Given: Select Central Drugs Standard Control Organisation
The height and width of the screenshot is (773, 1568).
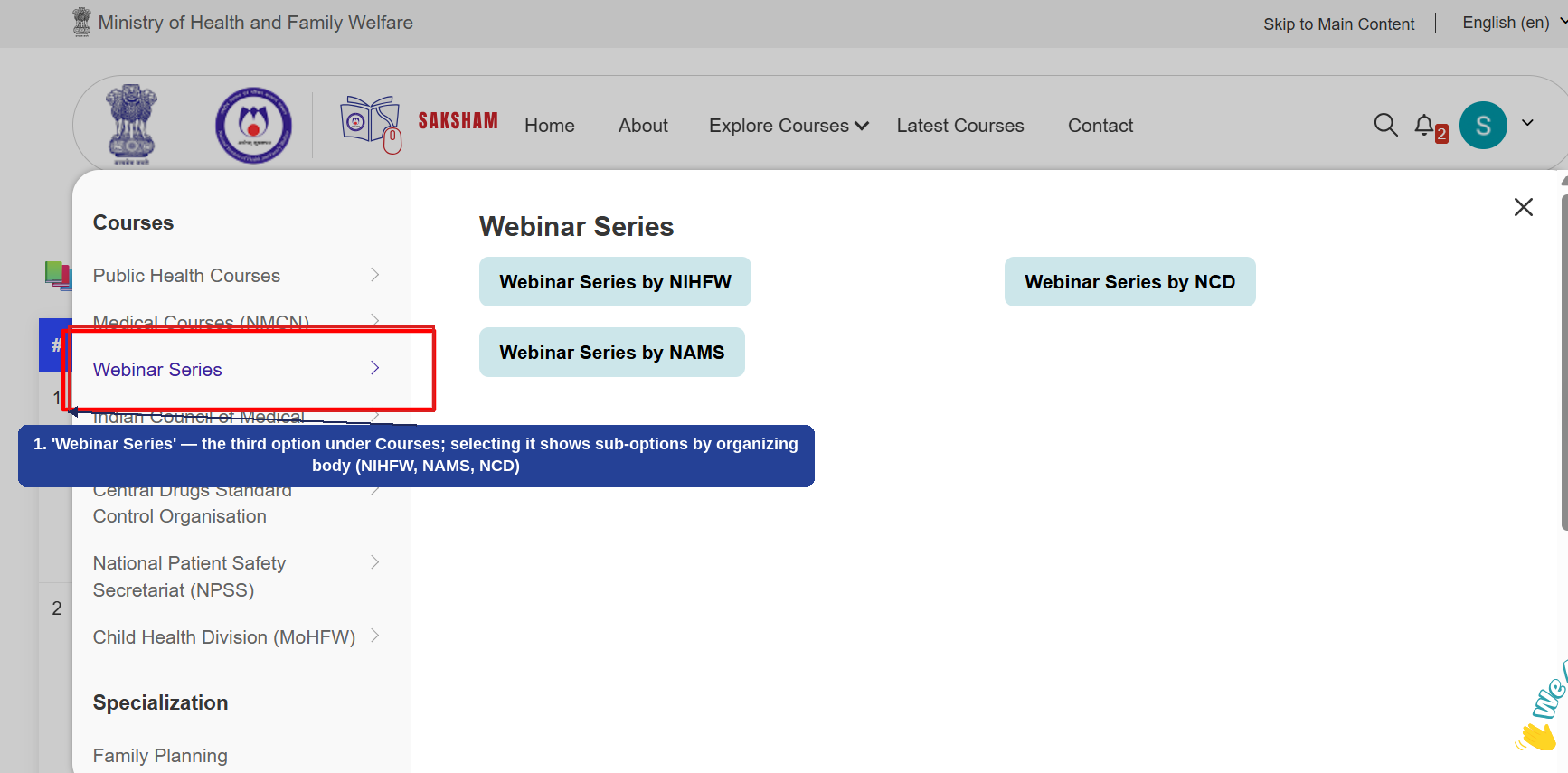Looking at the screenshot, I should [192, 504].
